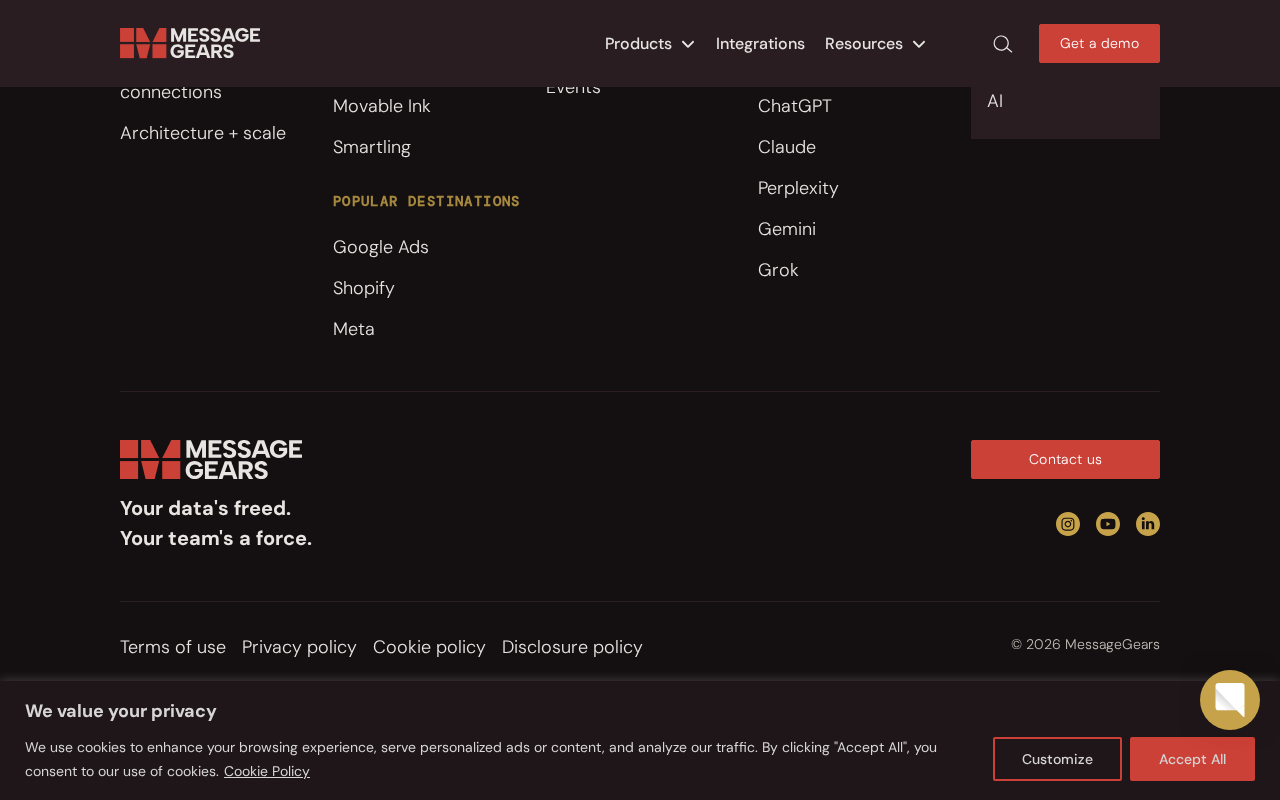Open MessageGears YouTube icon
The width and height of the screenshot is (1280, 800).
coord(1108,524)
